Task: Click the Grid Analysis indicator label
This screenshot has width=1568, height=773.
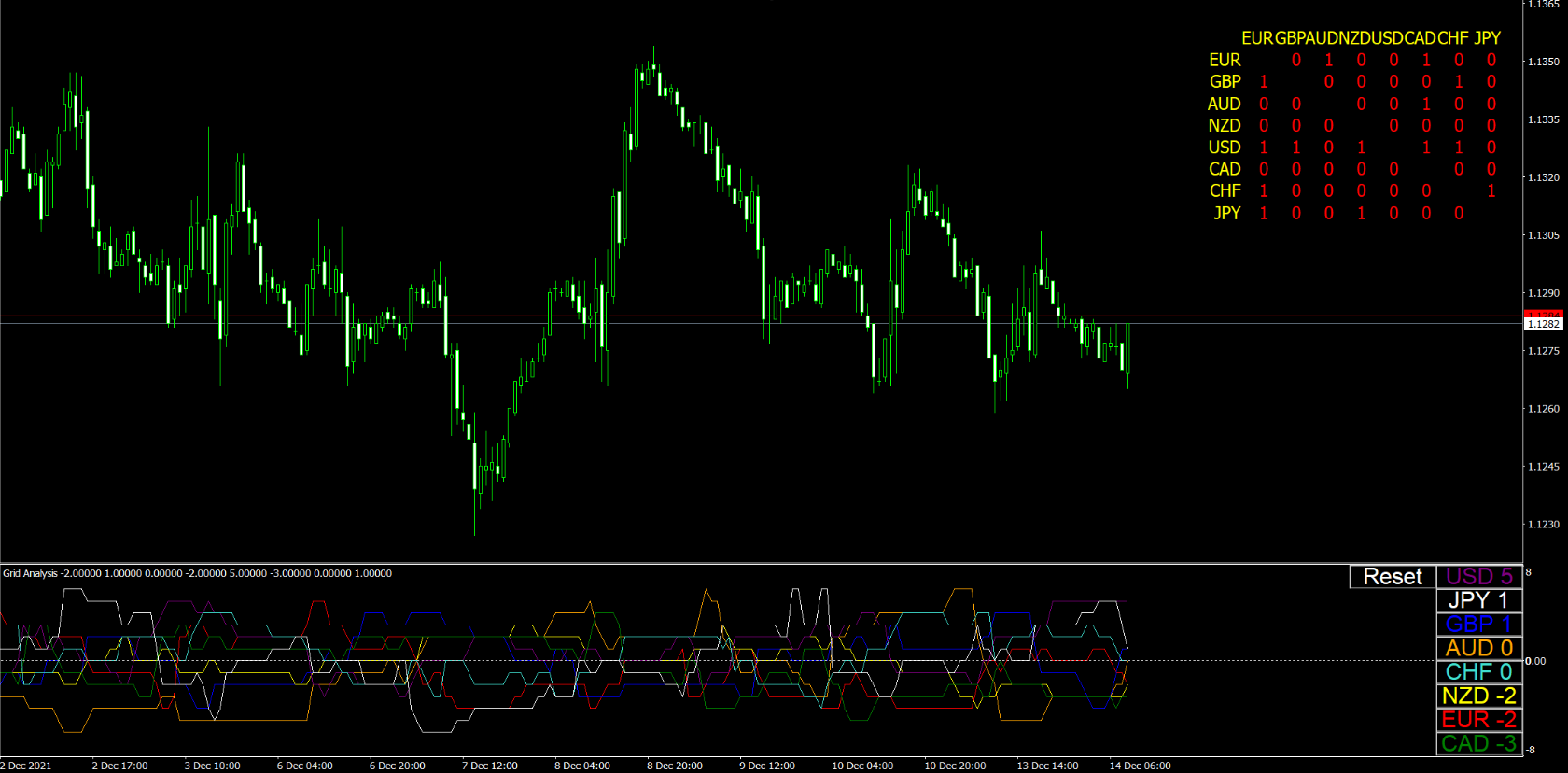Action: click(30, 573)
